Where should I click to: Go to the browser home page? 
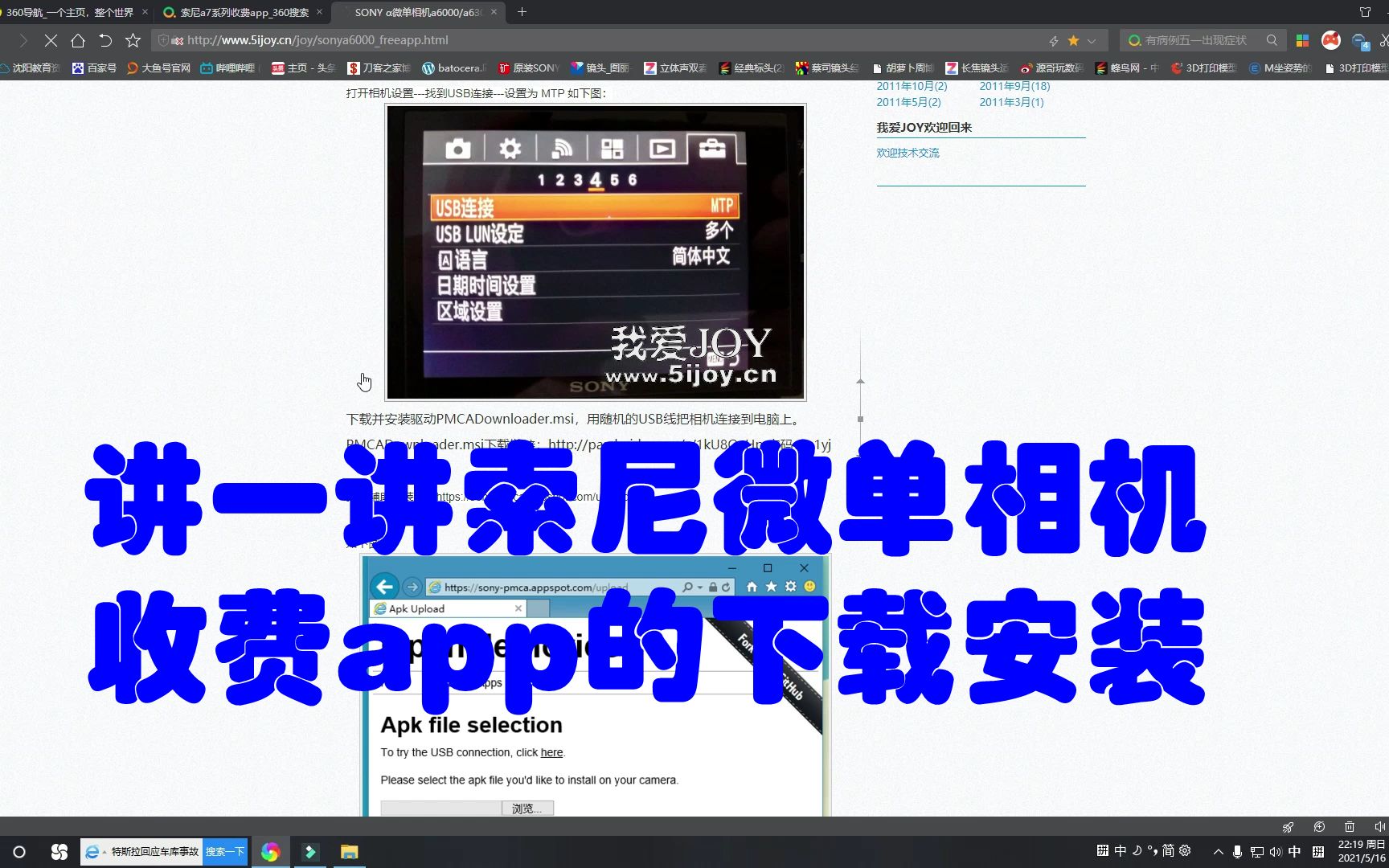78,40
